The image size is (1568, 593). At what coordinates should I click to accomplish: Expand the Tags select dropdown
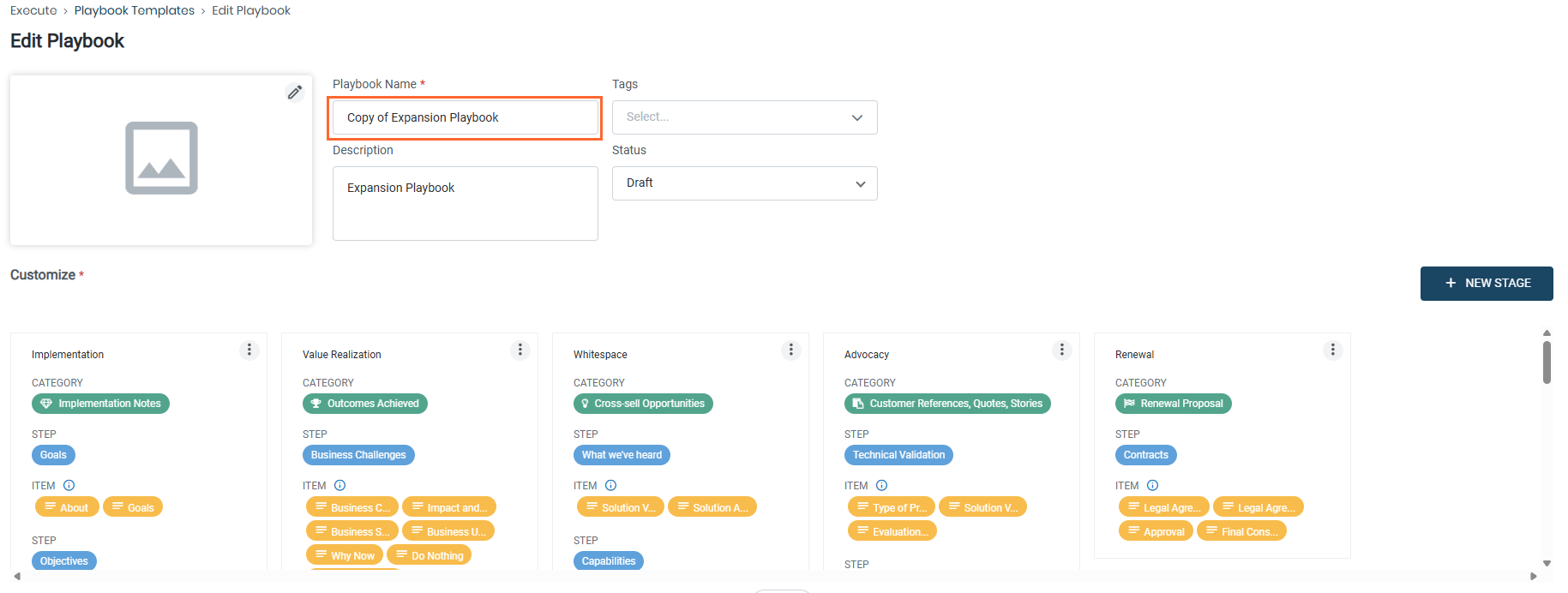tap(744, 117)
